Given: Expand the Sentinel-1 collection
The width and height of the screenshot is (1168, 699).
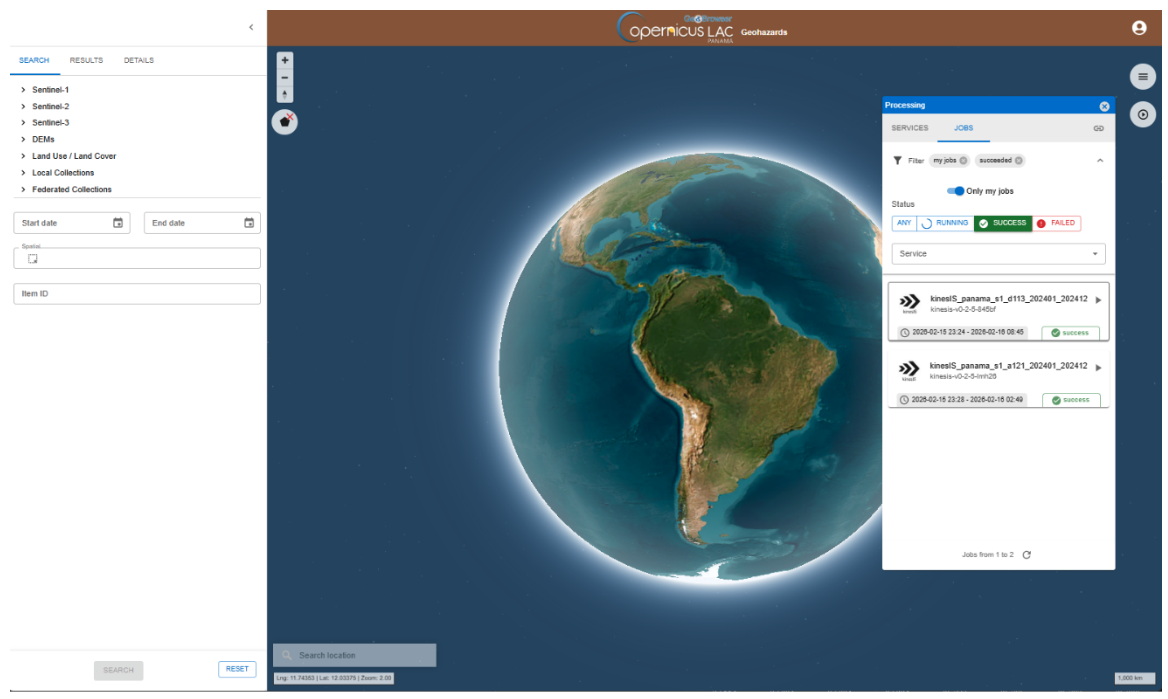Looking at the screenshot, I should point(22,90).
